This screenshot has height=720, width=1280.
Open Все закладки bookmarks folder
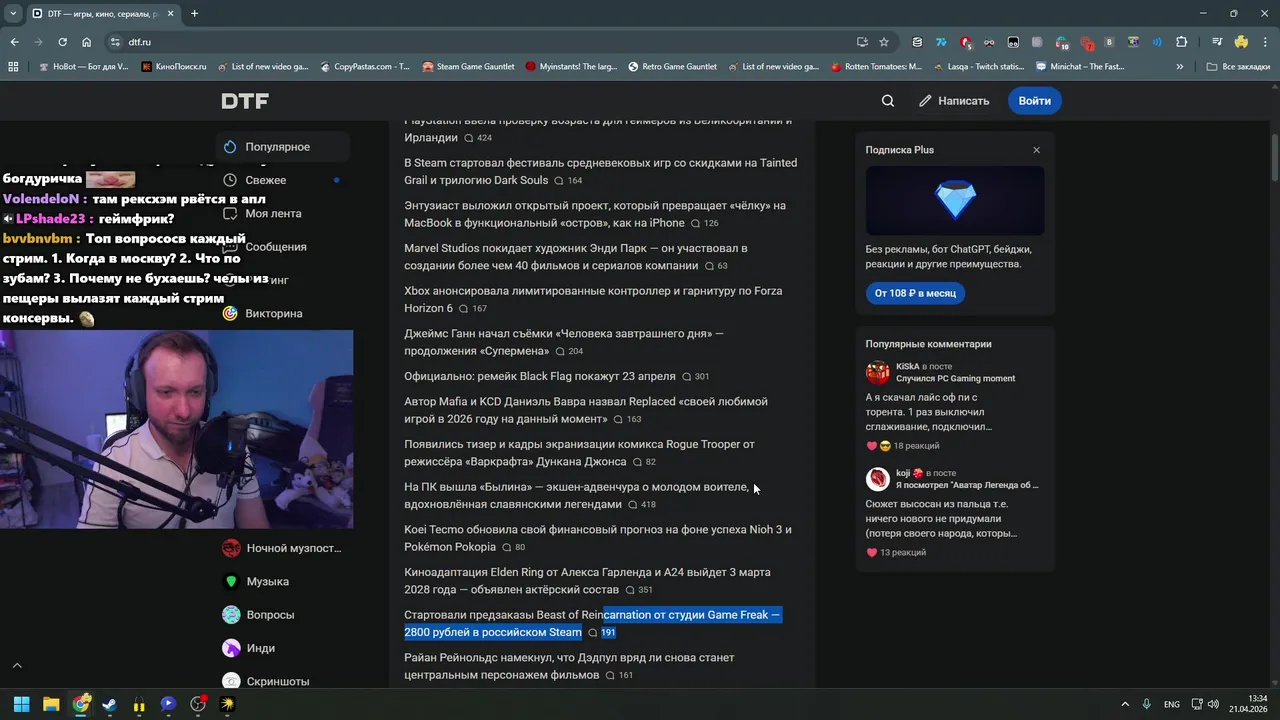tap(1238, 67)
